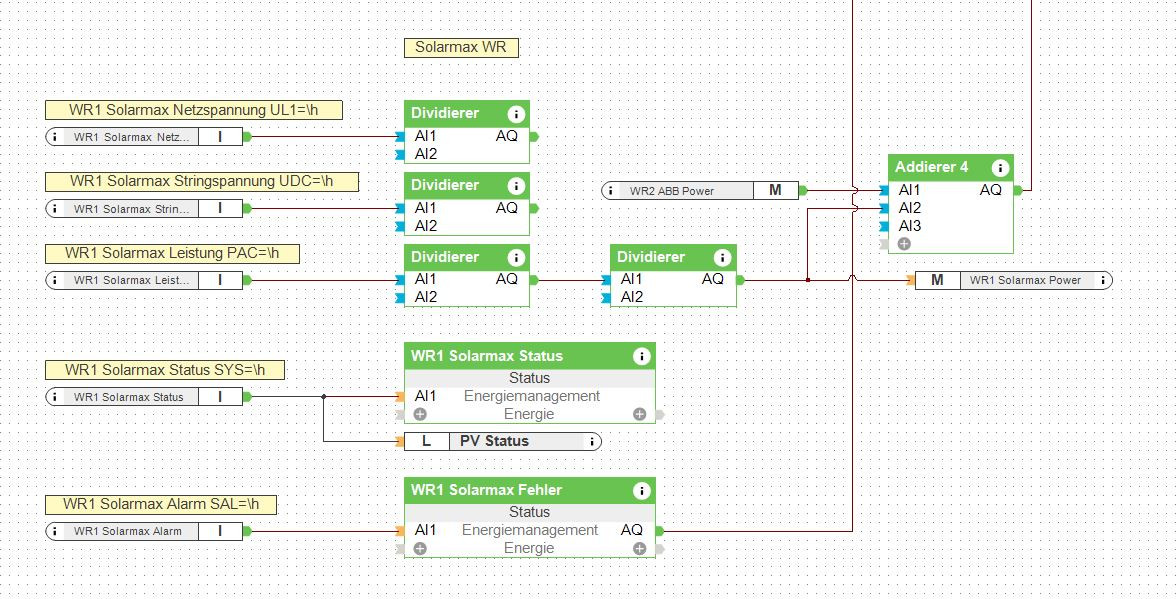Click Energie row in WR1 Solarmax Fehler block

pos(529,548)
